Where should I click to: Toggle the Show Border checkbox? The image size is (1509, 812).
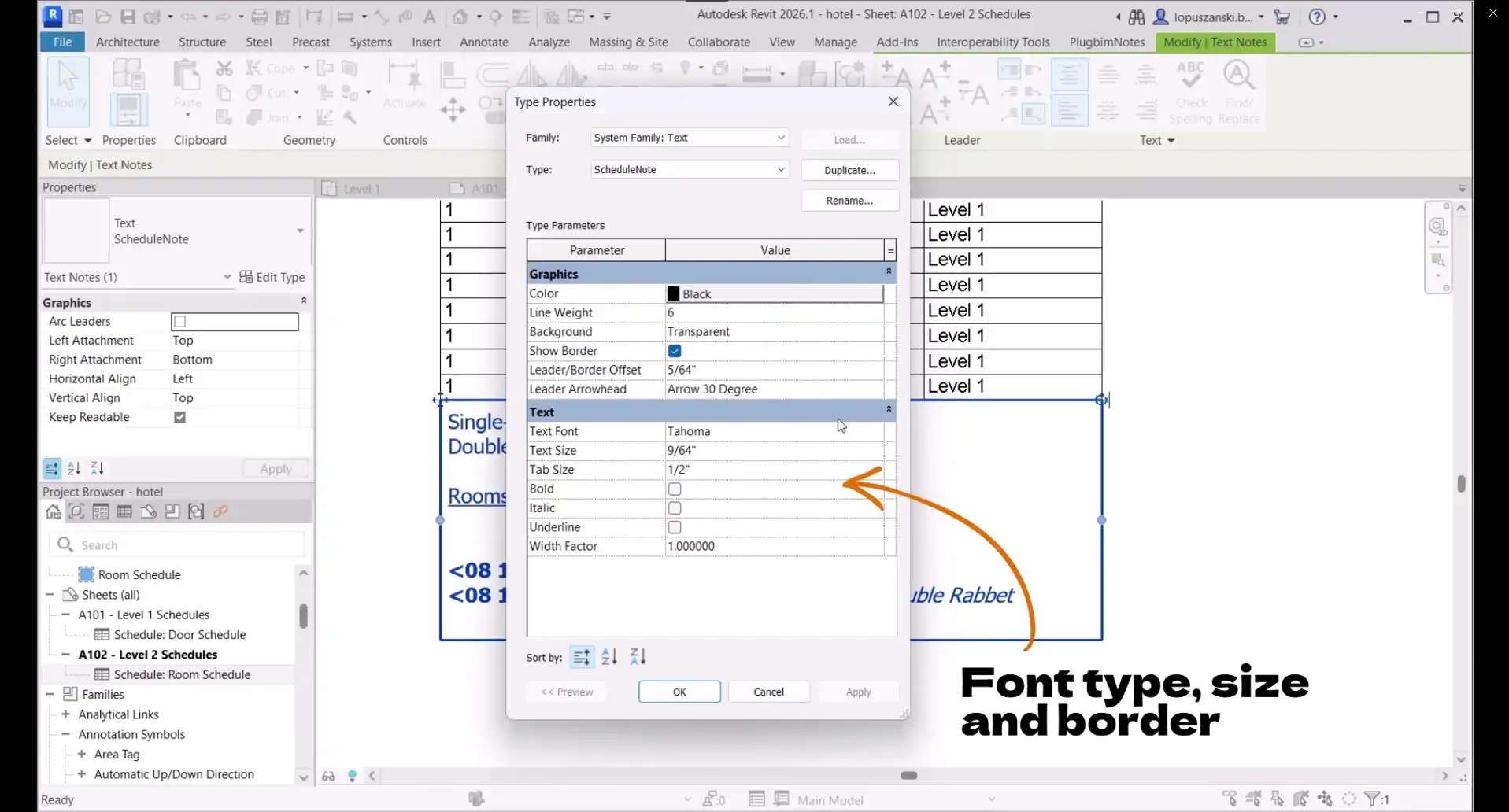[675, 351]
